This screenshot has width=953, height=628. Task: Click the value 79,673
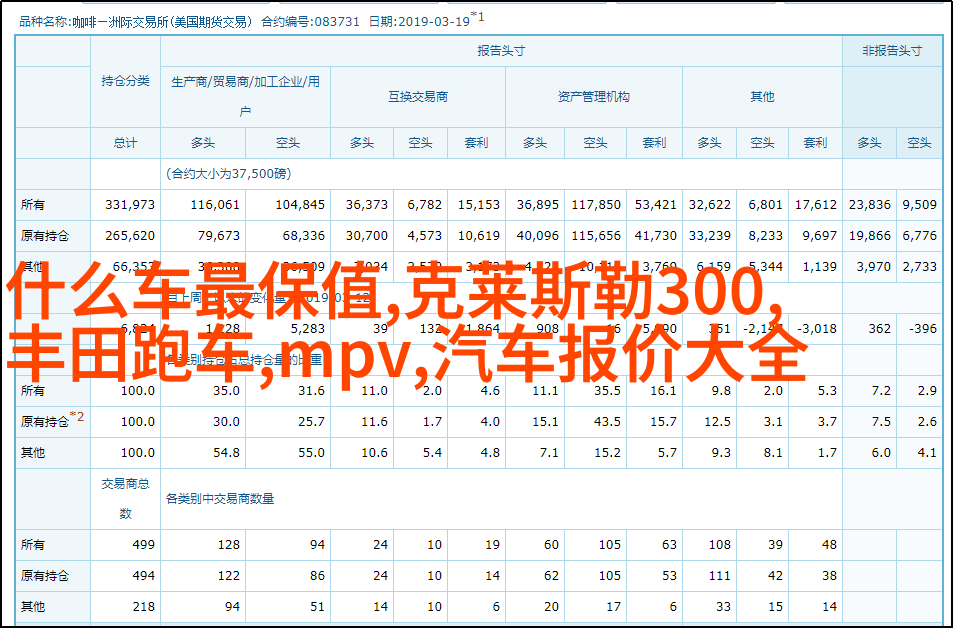pyautogui.click(x=219, y=236)
